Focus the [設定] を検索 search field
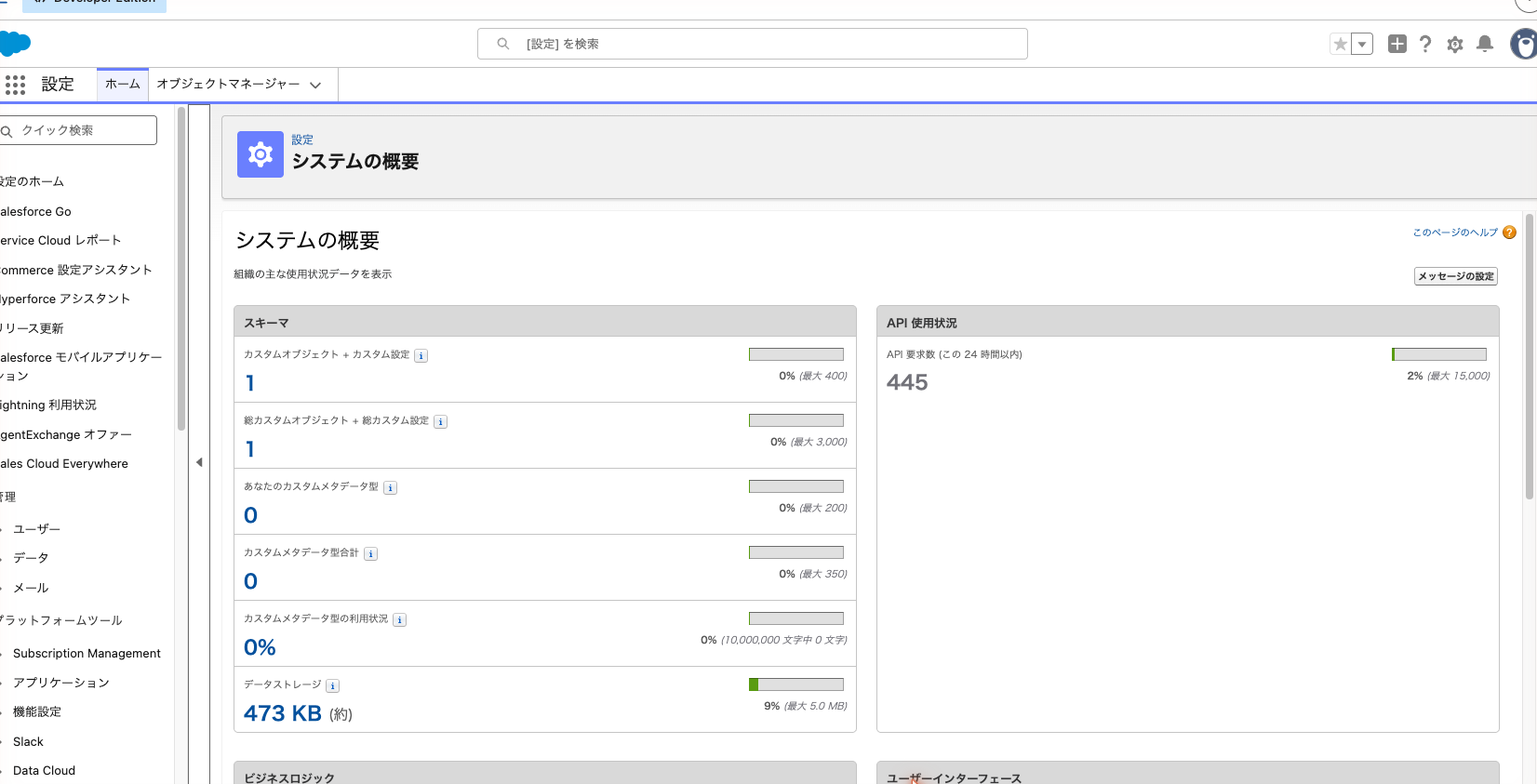Screen dimensions: 1537x784 (x=753, y=44)
